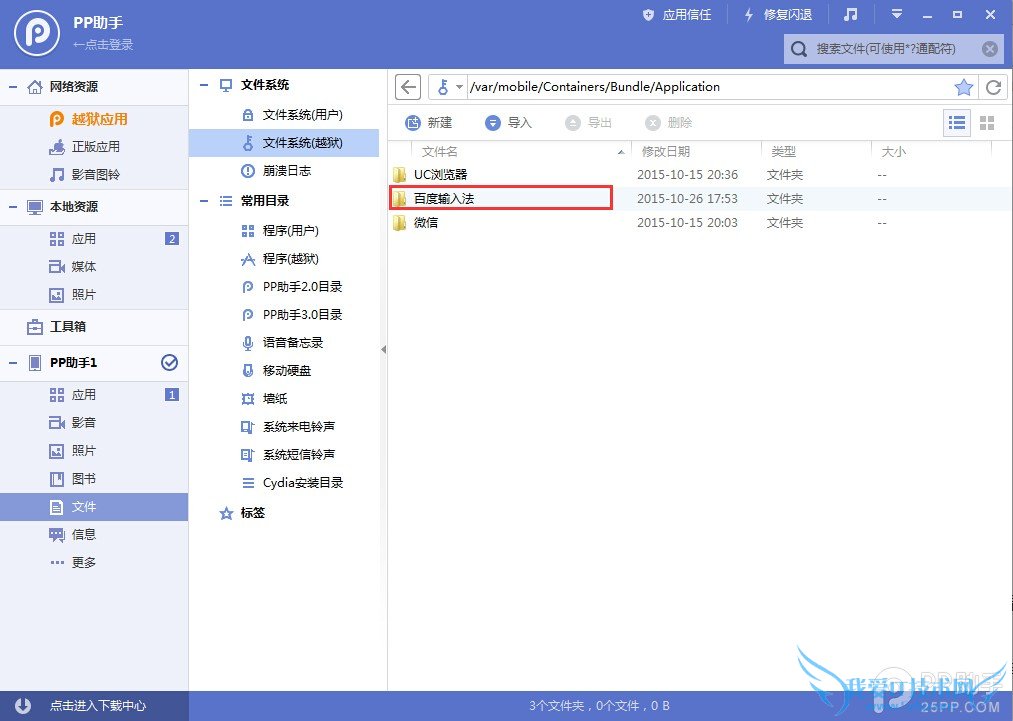Image resolution: width=1013 pixels, height=721 pixels.
Task: Collapse the 常用目录 tree group
Action: click(204, 201)
